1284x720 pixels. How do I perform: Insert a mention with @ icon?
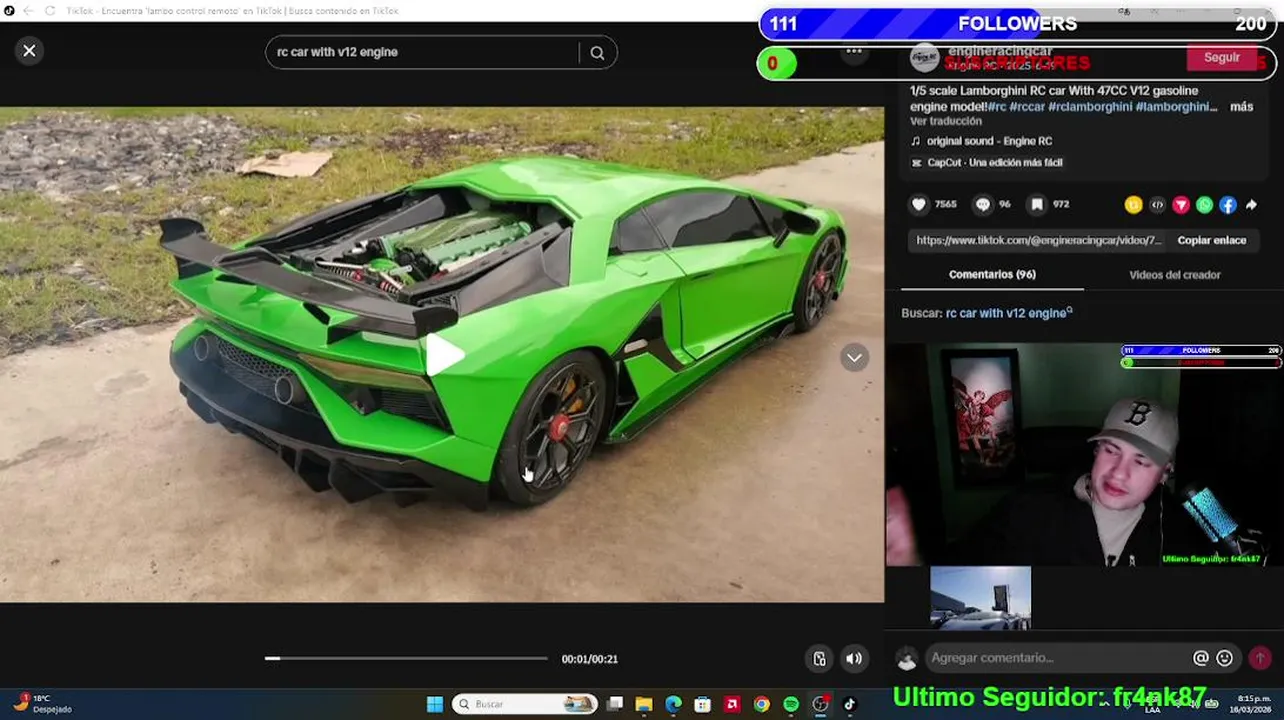(x=1201, y=658)
